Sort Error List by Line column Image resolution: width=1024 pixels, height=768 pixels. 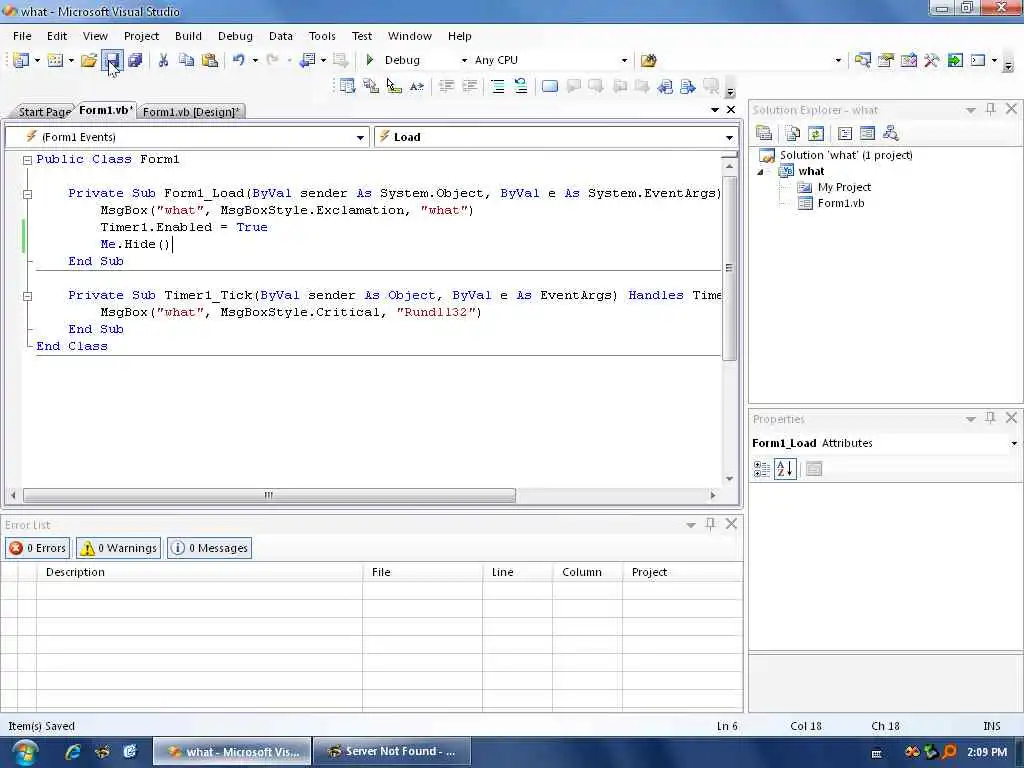pos(517,572)
